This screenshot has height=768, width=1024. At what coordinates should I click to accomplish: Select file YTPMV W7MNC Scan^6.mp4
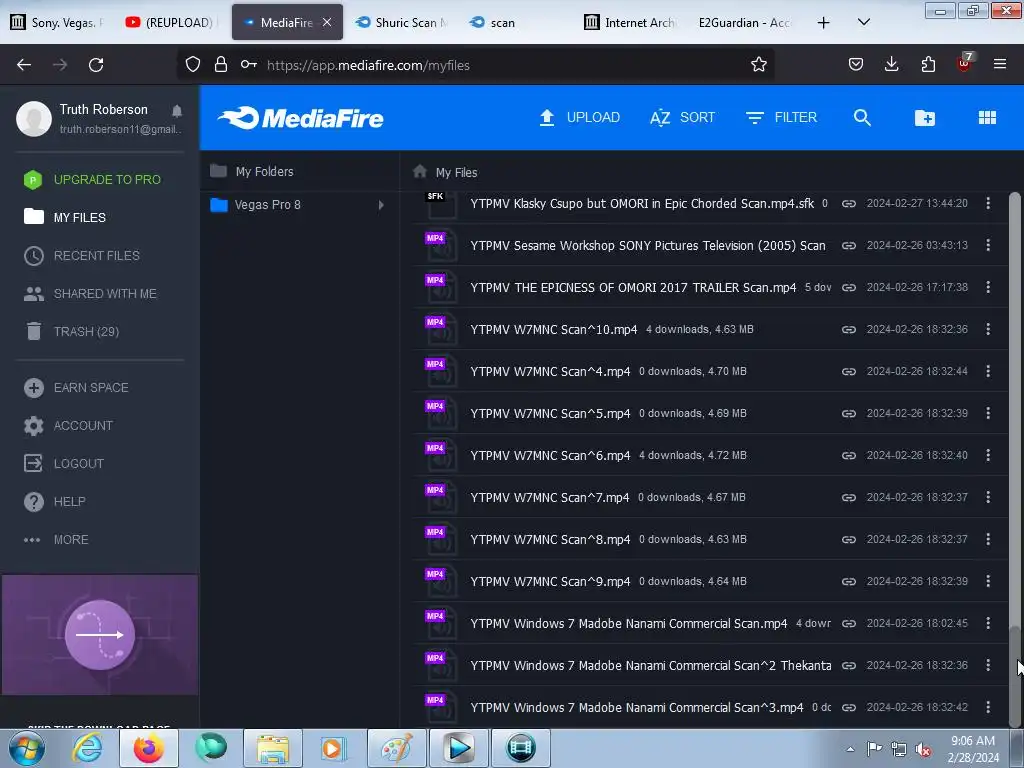[551, 456]
